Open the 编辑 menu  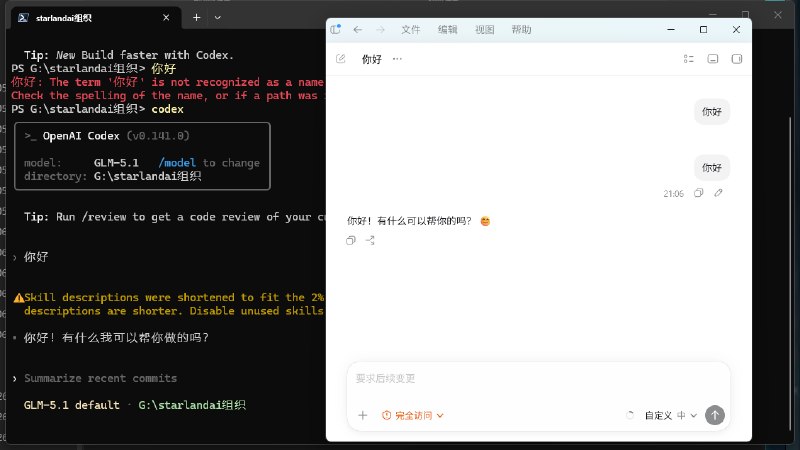point(447,30)
